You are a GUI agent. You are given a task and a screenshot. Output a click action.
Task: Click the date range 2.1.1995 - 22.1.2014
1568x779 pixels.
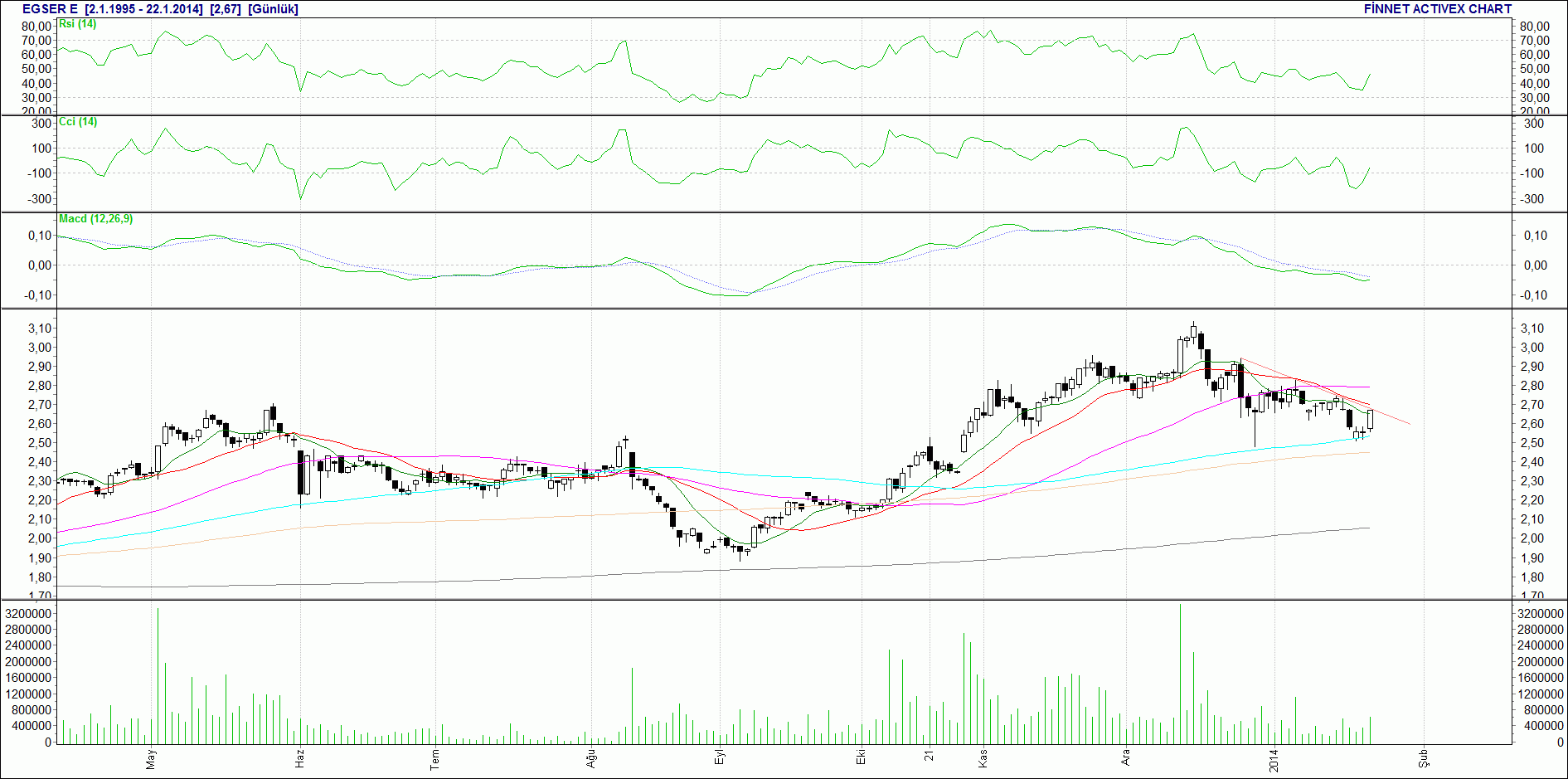click(143, 9)
